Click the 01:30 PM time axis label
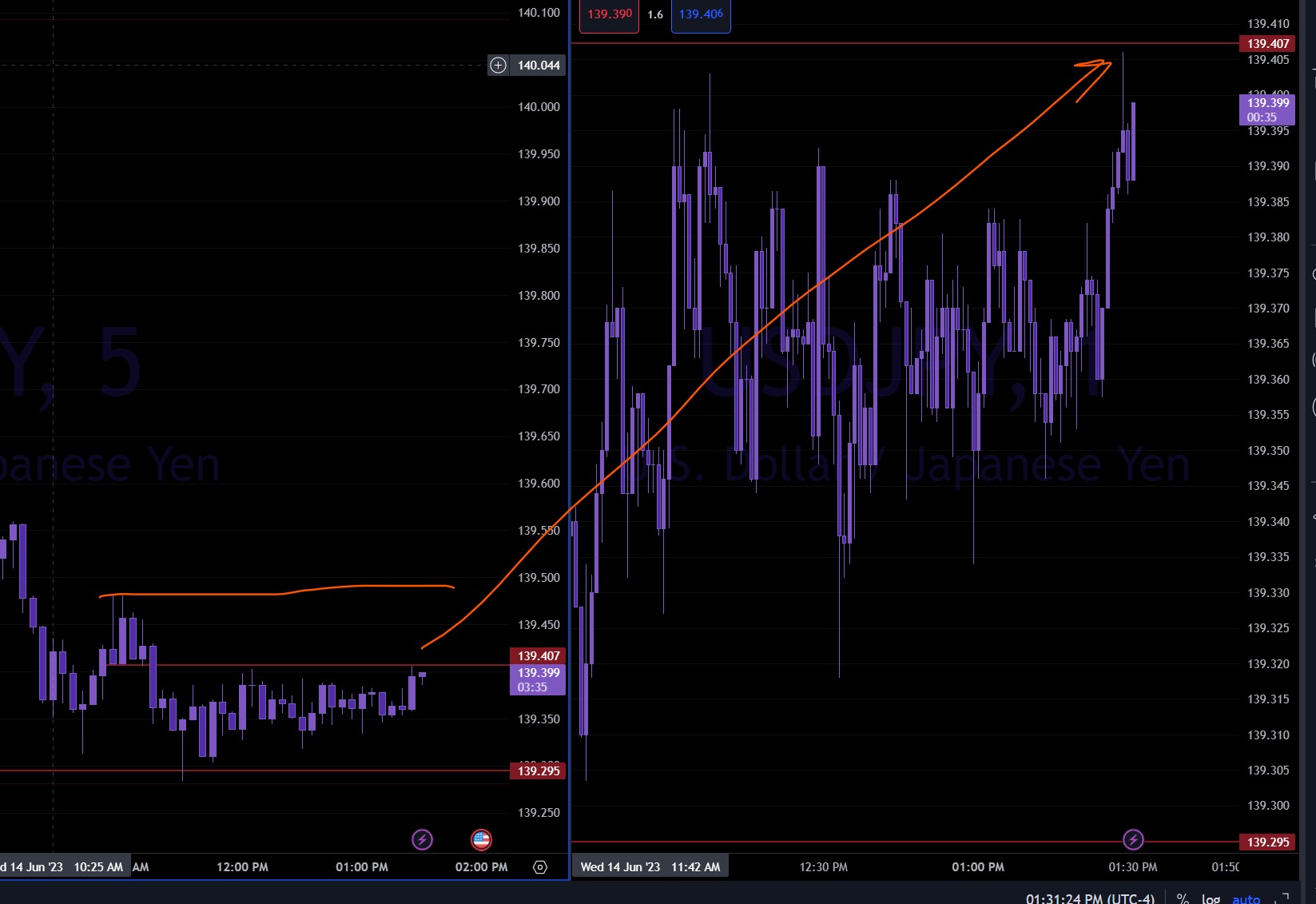 click(x=1133, y=867)
